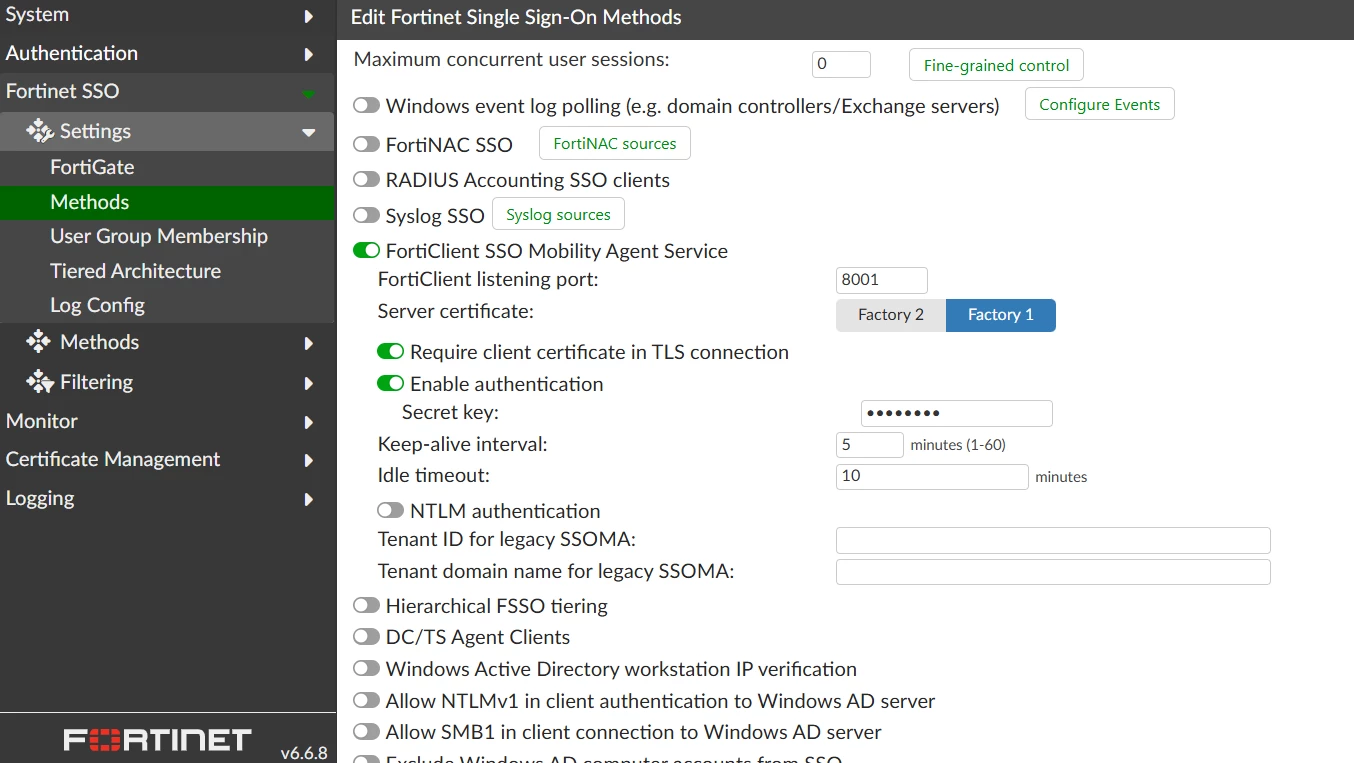Screen dimensions: 1354x763
Task: Click Configure Events button
Action: pyautogui.click(x=1100, y=104)
